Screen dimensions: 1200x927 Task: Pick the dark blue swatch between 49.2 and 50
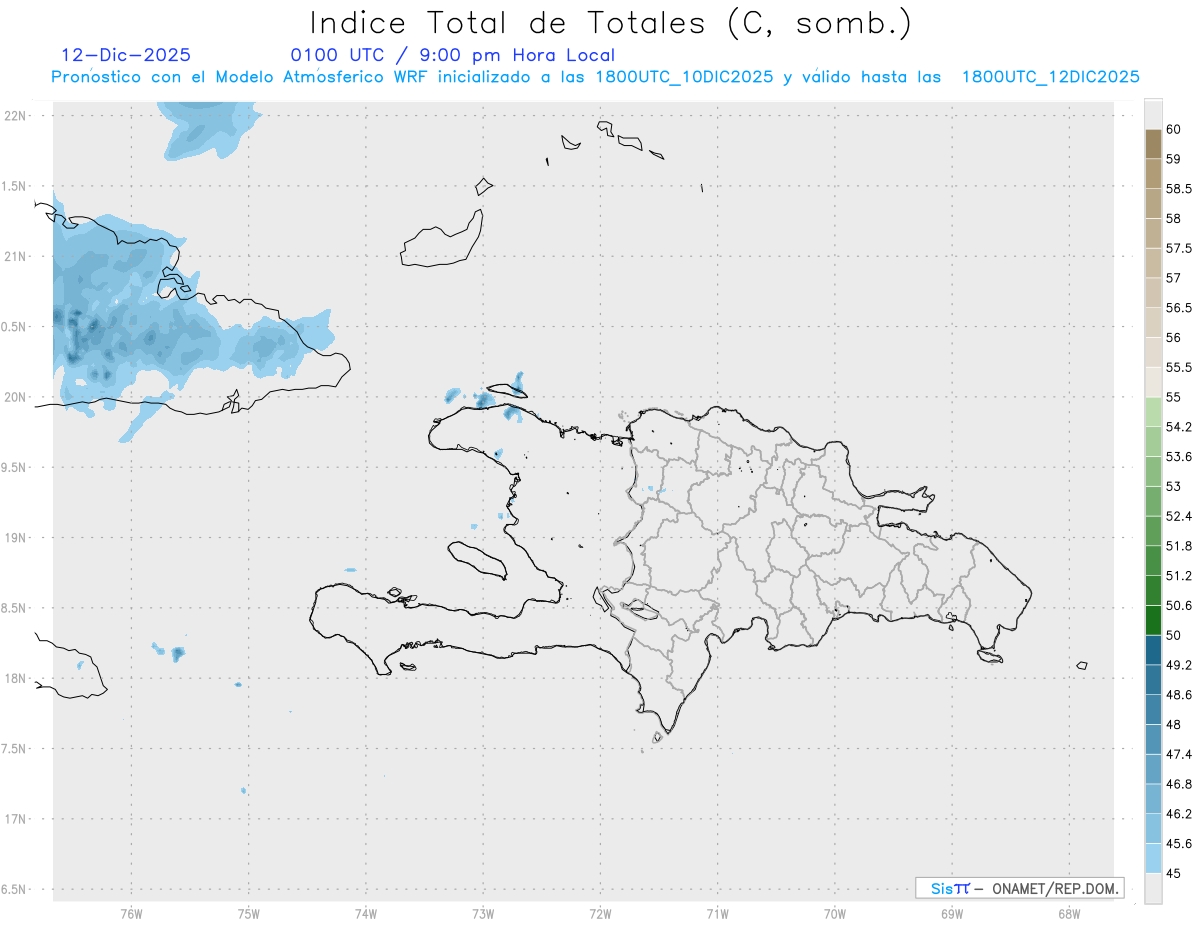click(1153, 650)
